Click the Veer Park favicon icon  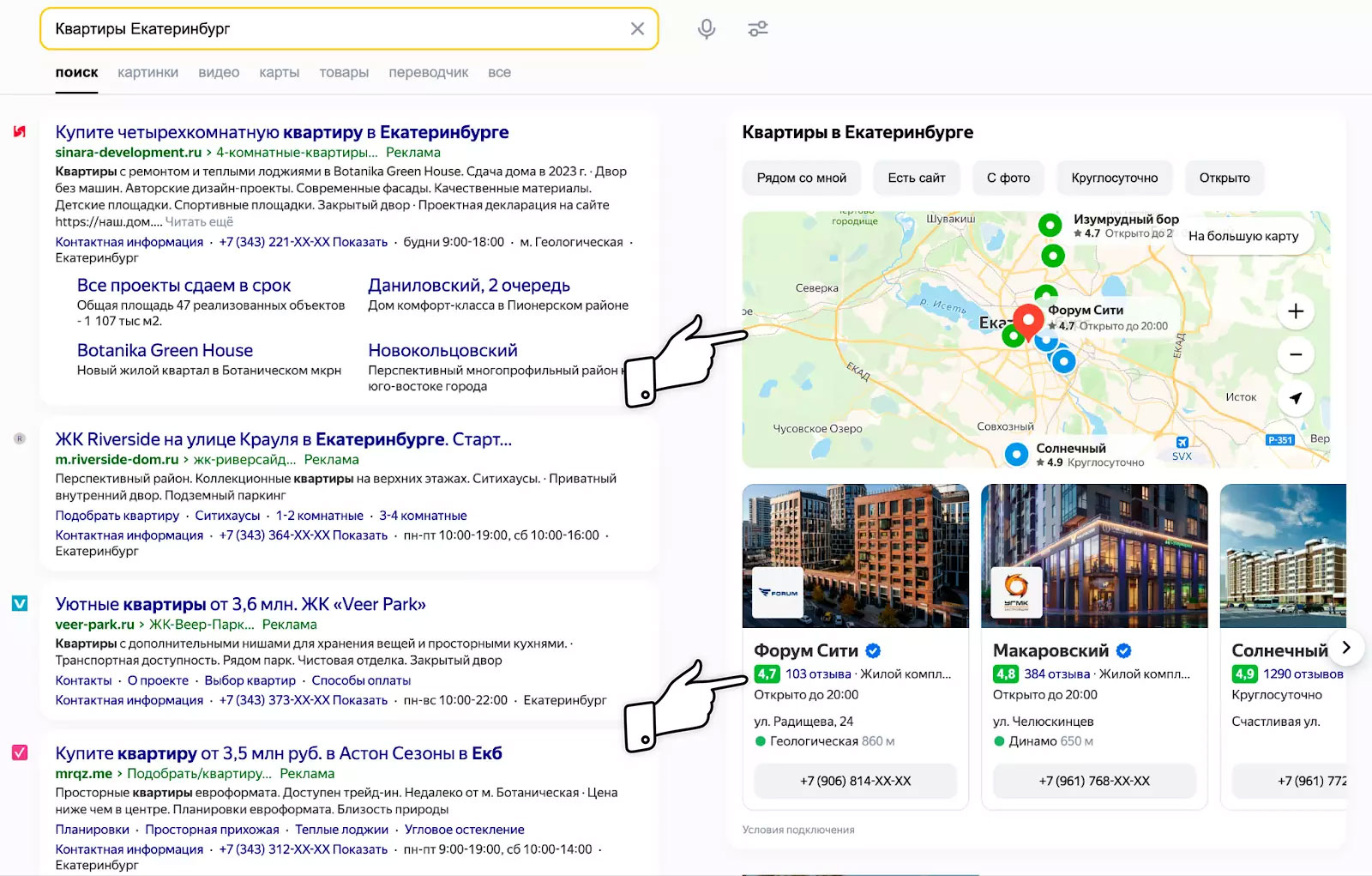20,604
